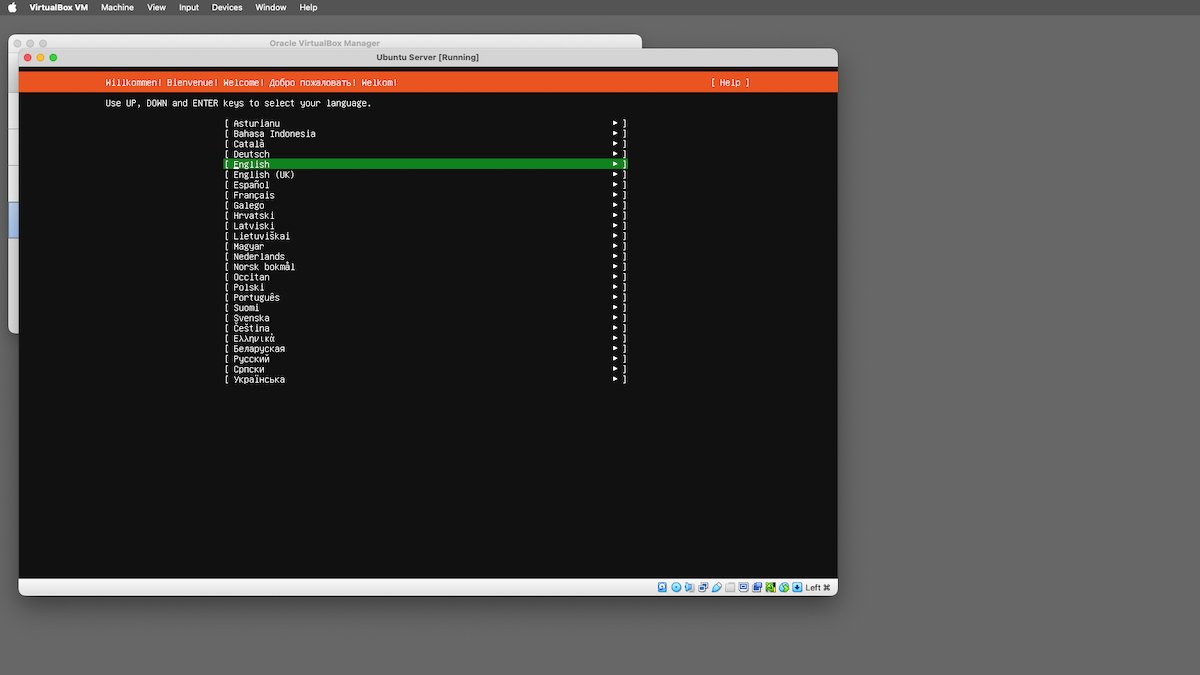Click the audio status bar icon
The height and width of the screenshot is (675, 1200).
click(689, 587)
